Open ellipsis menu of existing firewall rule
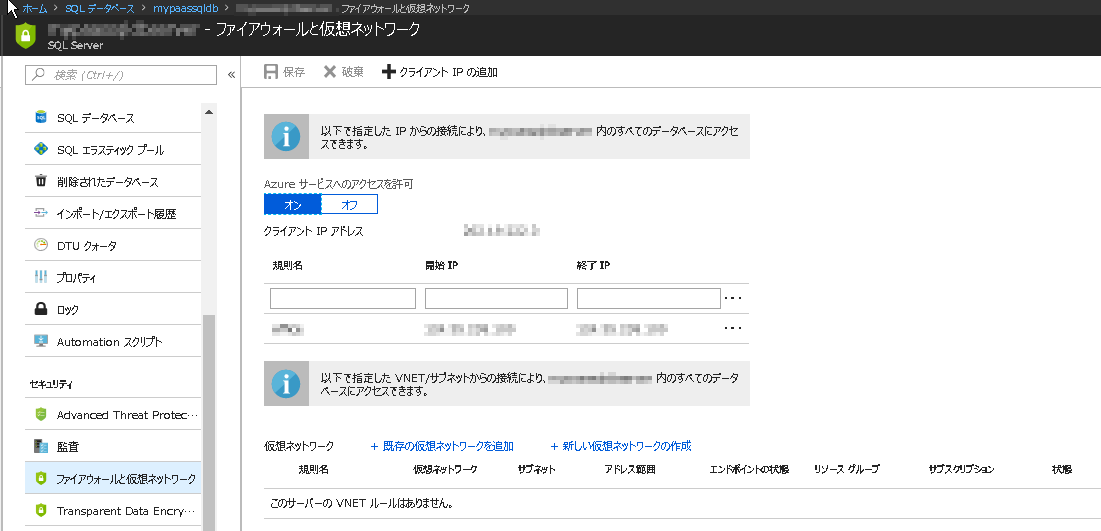 (733, 328)
